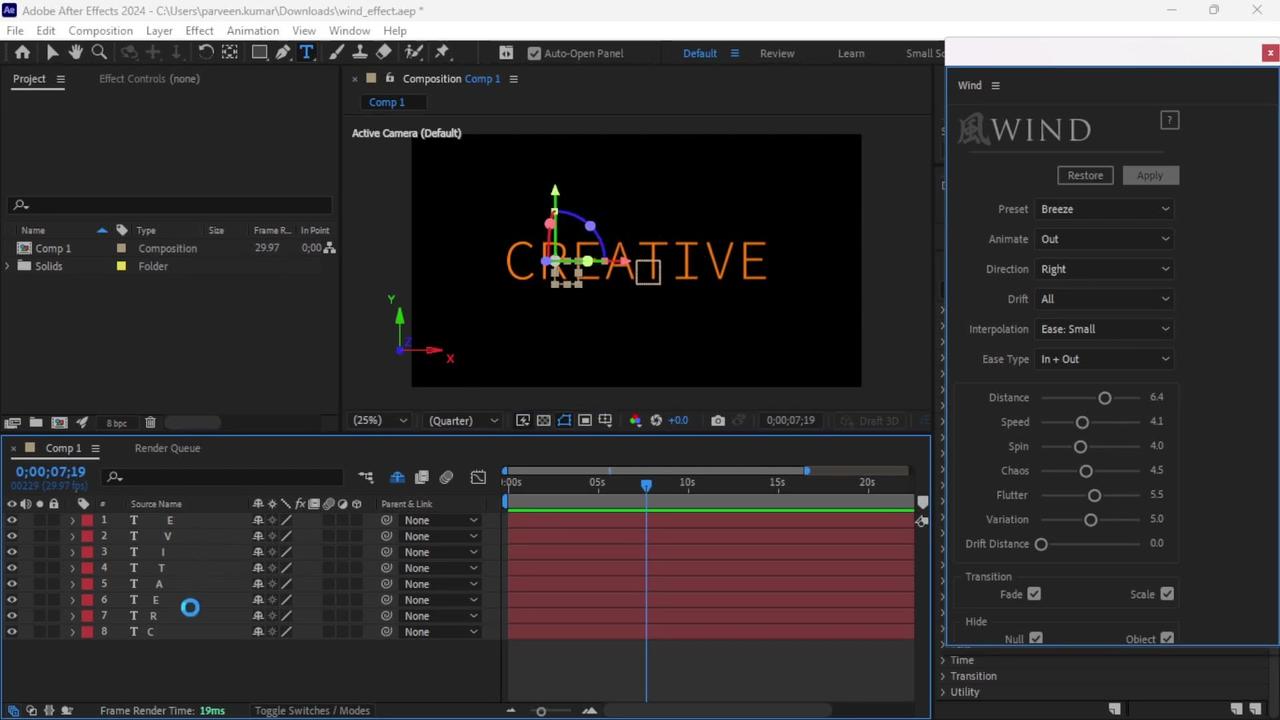Change the Direction dropdown from Right
The width and height of the screenshot is (1280, 720).
1105,269
